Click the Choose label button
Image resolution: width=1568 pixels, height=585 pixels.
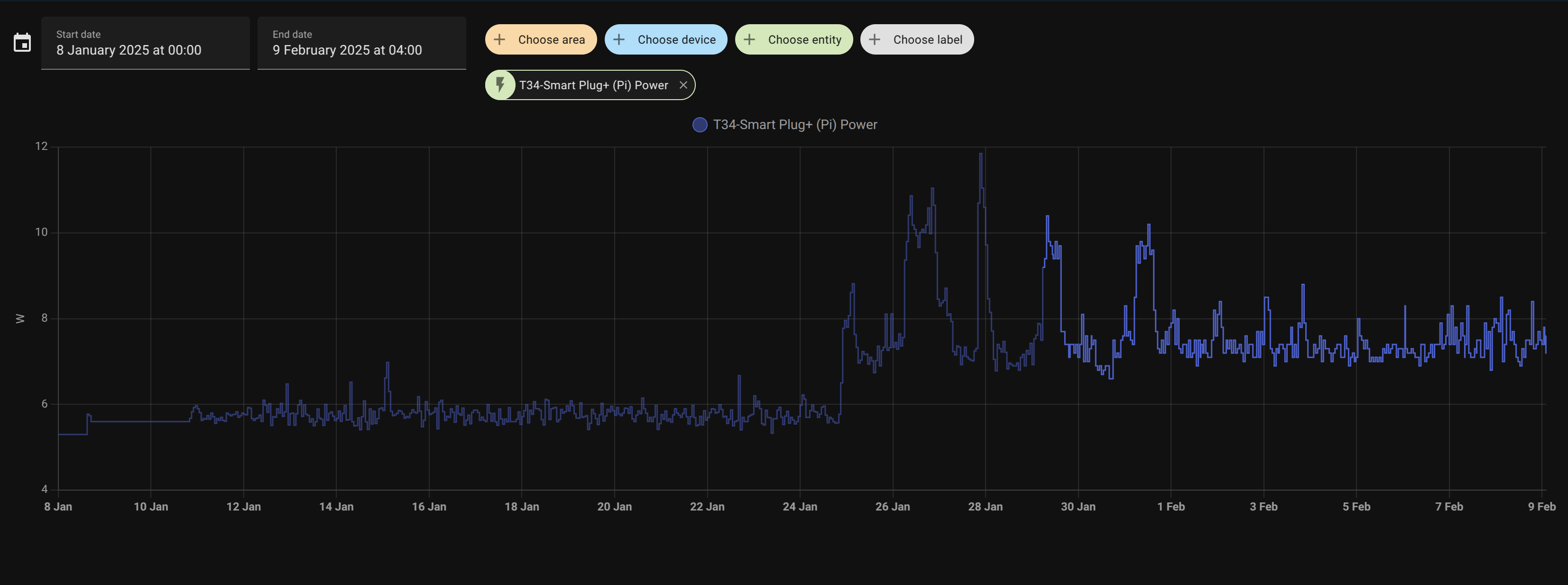(x=917, y=39)
